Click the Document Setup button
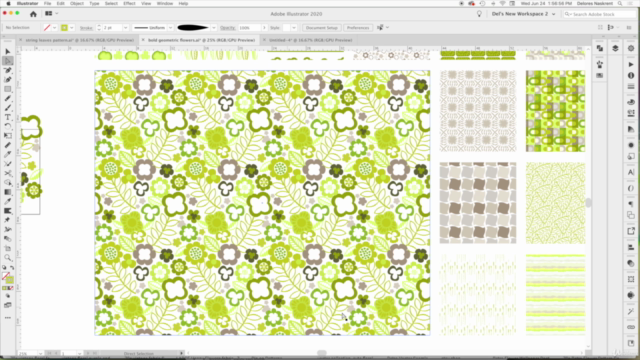This screenshot has height=360, width=640. click(x=322, y=28)
